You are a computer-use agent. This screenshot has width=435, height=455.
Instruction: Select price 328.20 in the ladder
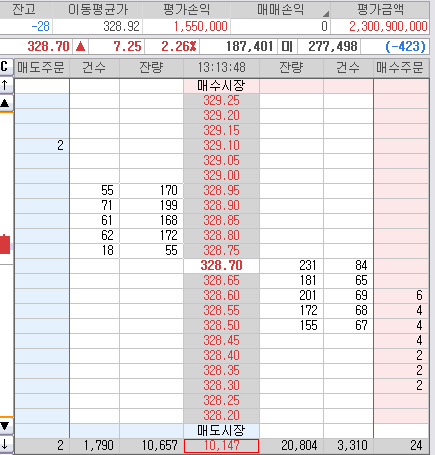coord(221,416)
